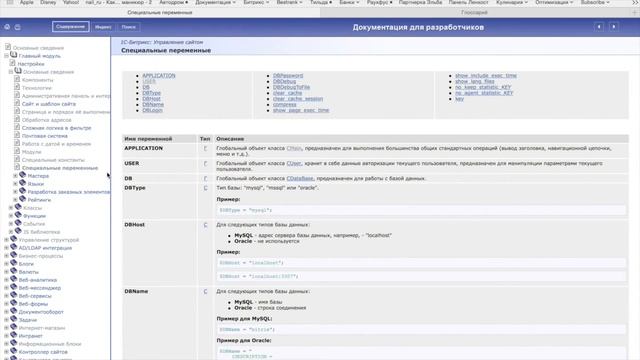Switch to the Поиск tab
Image resolution: width=640 pixels, height=360 pixels.
coord(128,27)
